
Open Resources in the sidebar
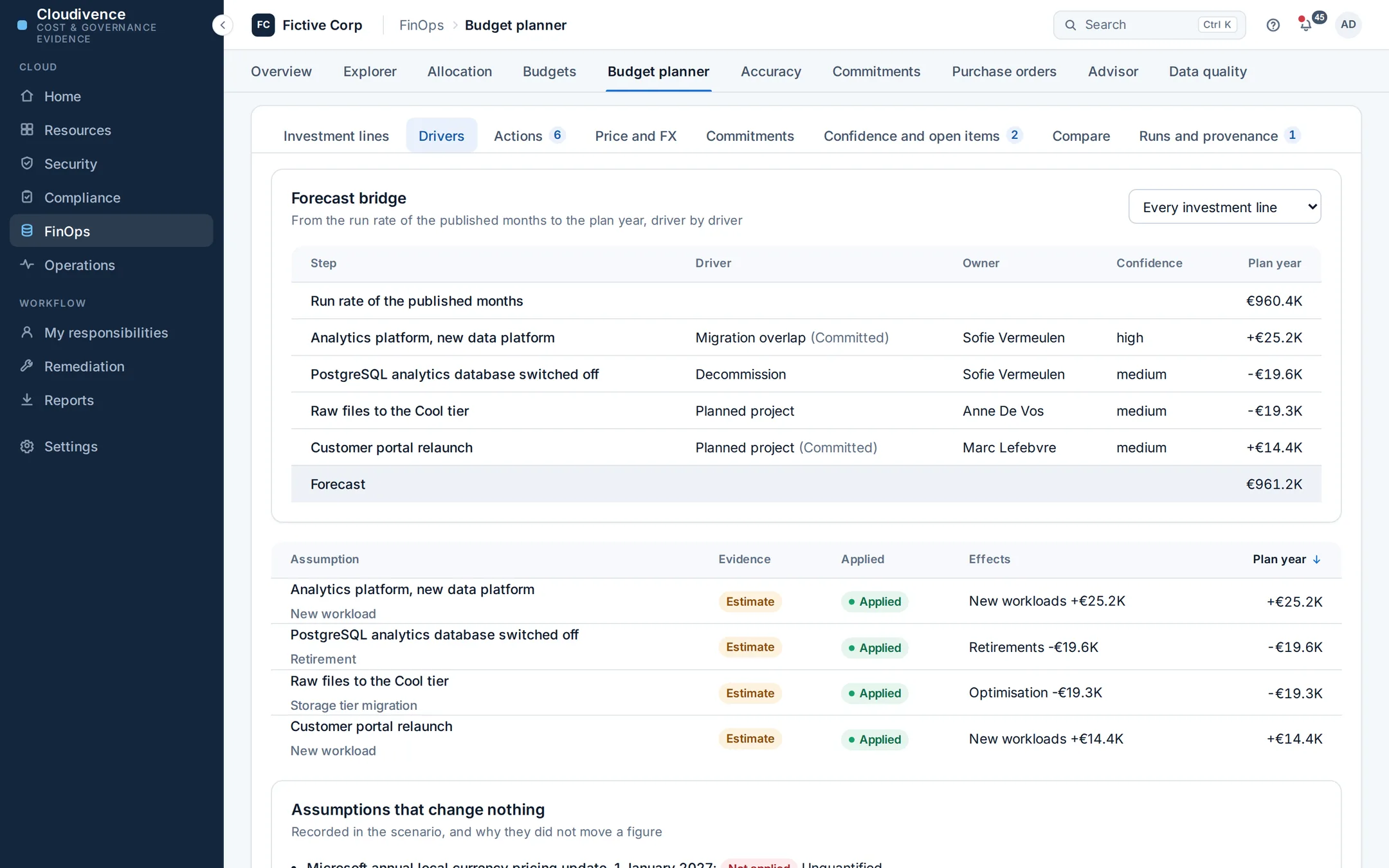(x=111, y=130)
